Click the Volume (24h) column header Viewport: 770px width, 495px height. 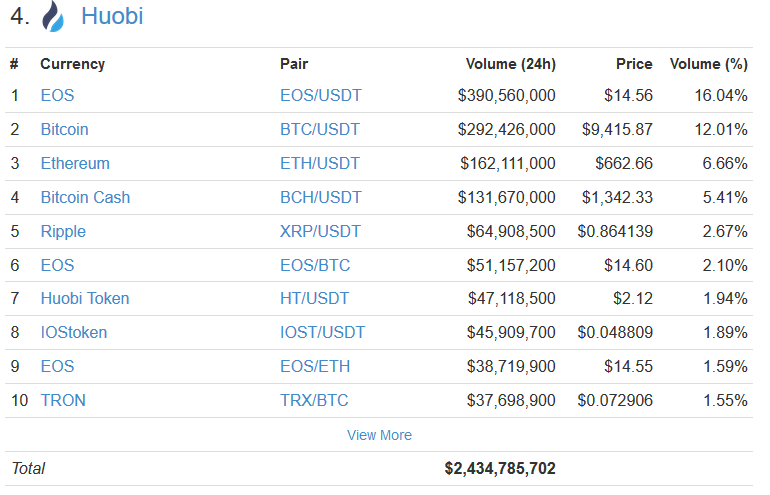(x=511, y=64)
